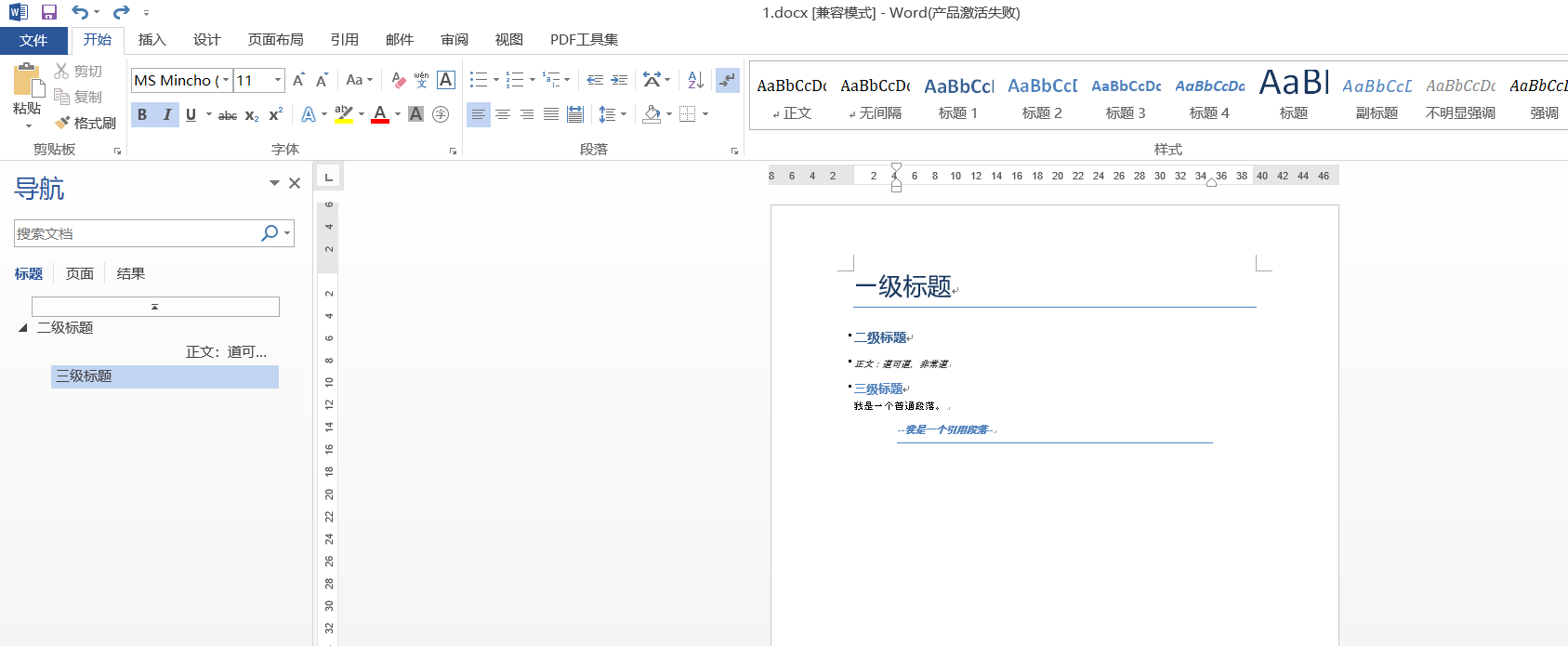Apply the 无间隔 style
Screen dimensions: 1568x646
[875, 98]
